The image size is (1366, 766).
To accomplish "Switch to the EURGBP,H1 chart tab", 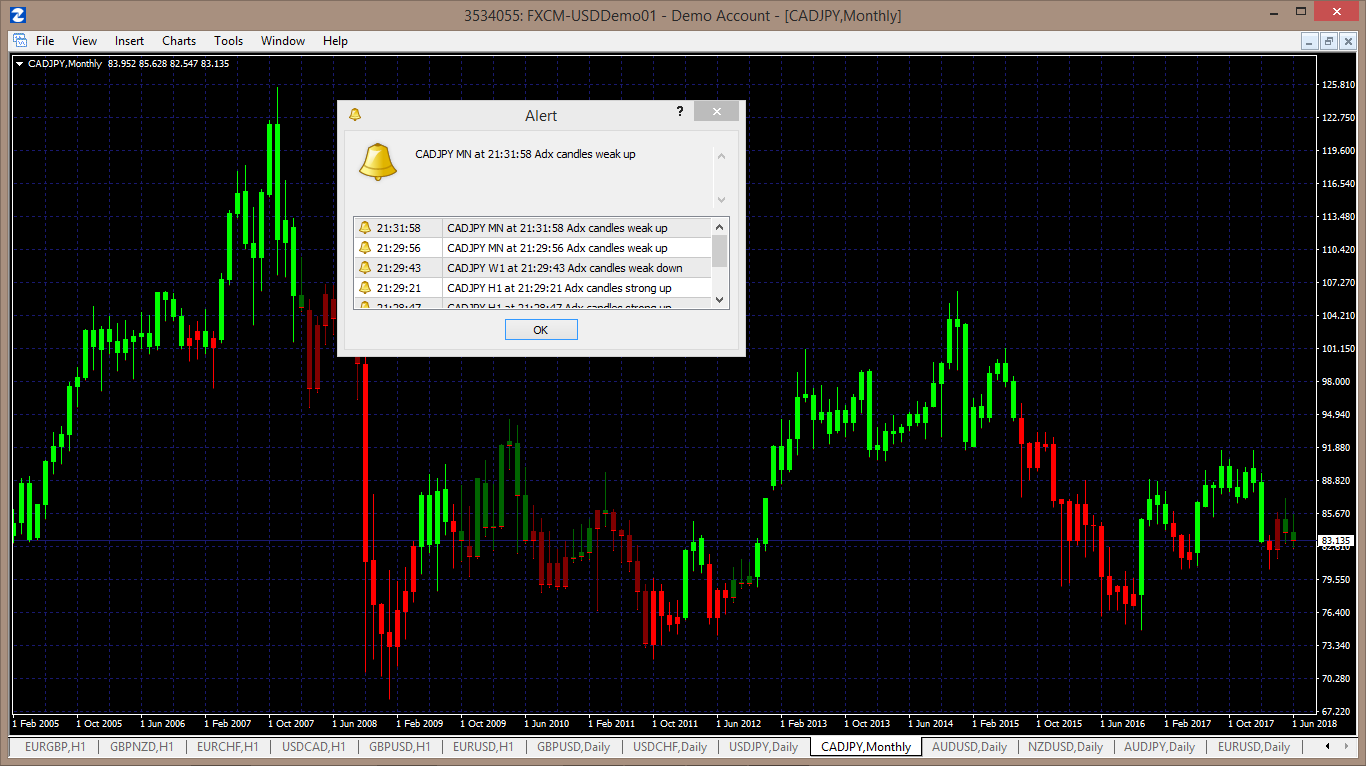I will click(56, 747).
